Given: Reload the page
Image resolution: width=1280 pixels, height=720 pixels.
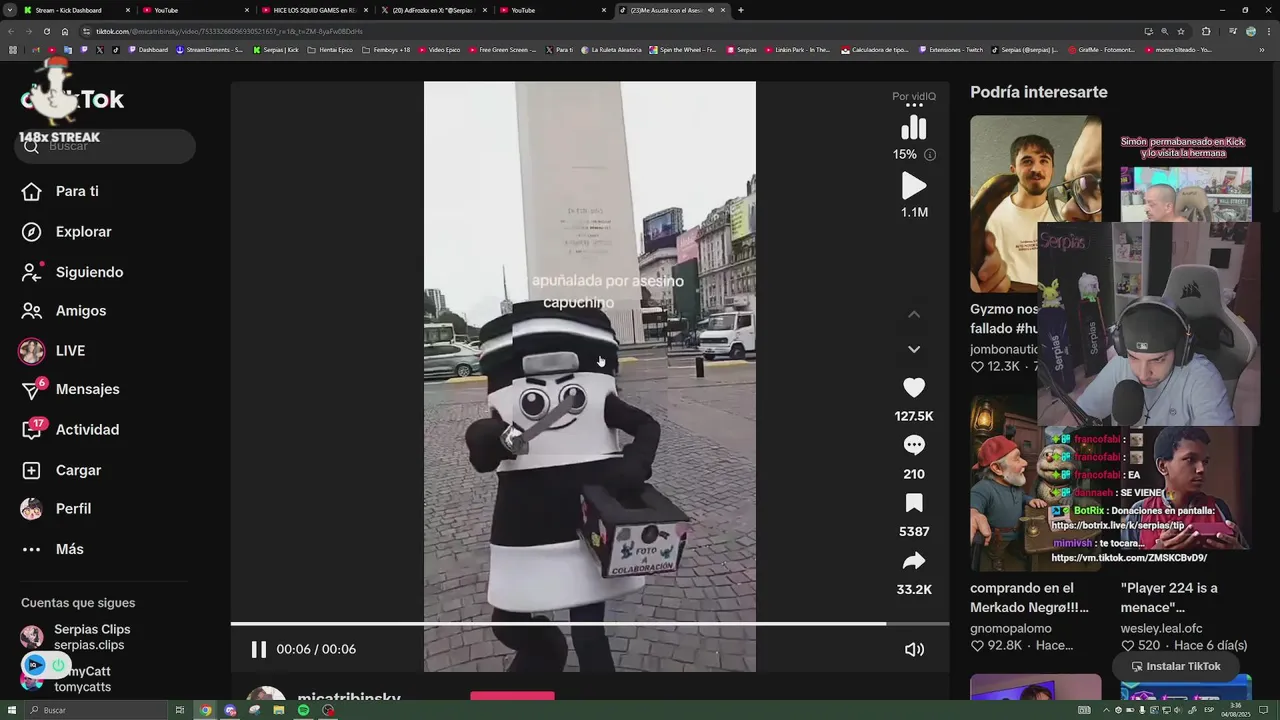Looking at the screenshot, I should tap(46, 31).
